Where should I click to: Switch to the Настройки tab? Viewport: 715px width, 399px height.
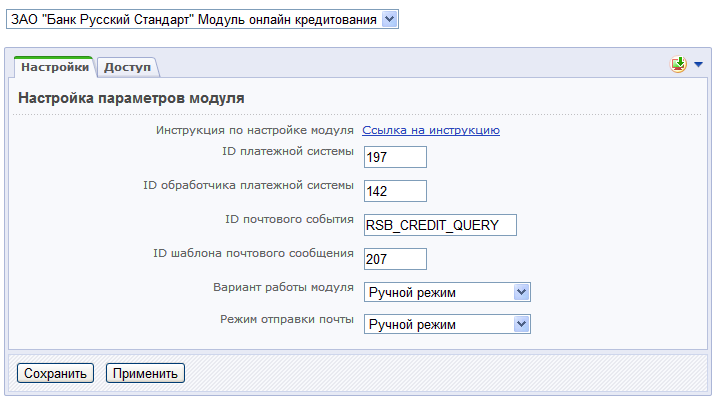[55, 67]
